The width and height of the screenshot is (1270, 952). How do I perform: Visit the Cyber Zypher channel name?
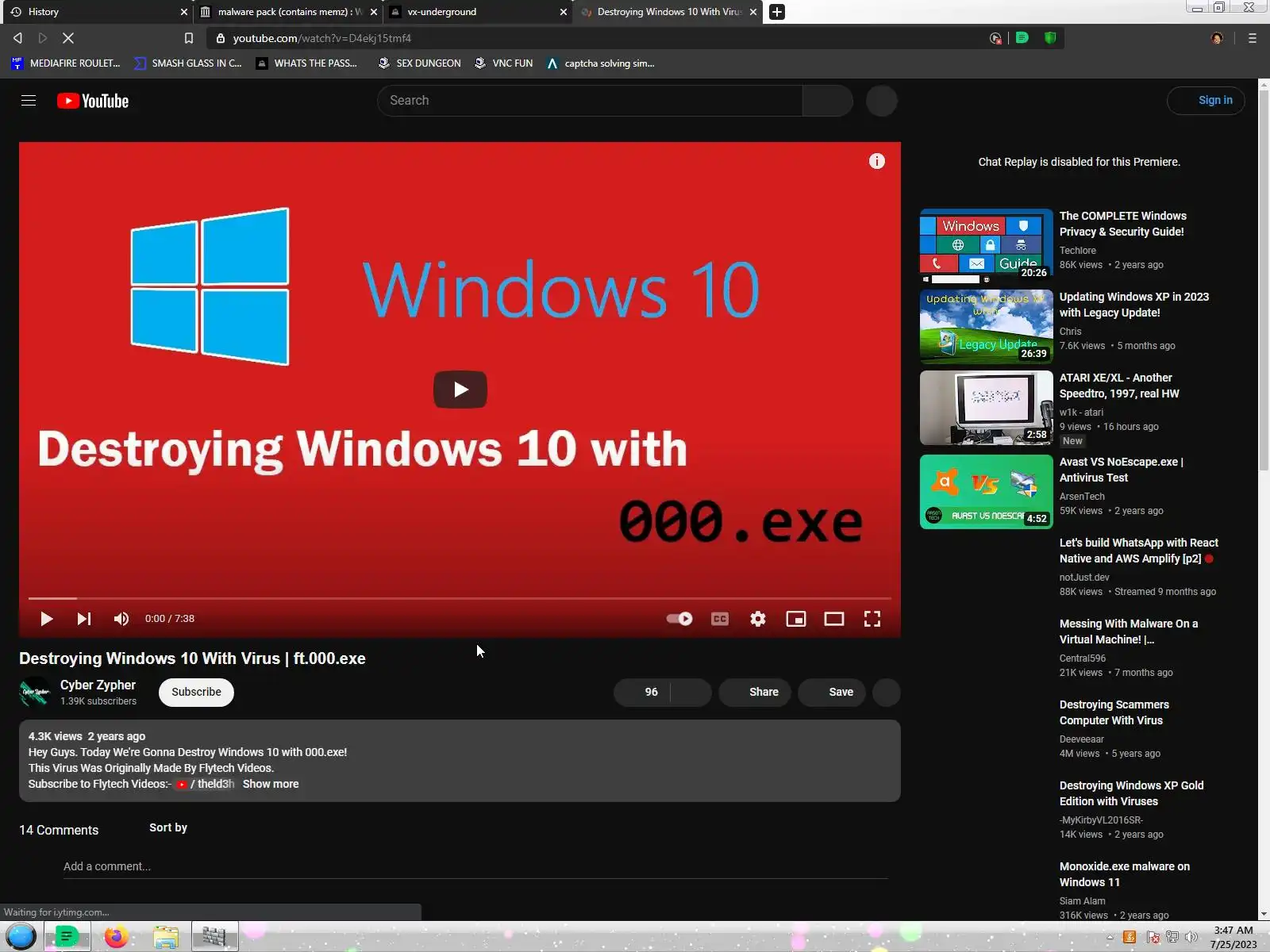[98, 685]
